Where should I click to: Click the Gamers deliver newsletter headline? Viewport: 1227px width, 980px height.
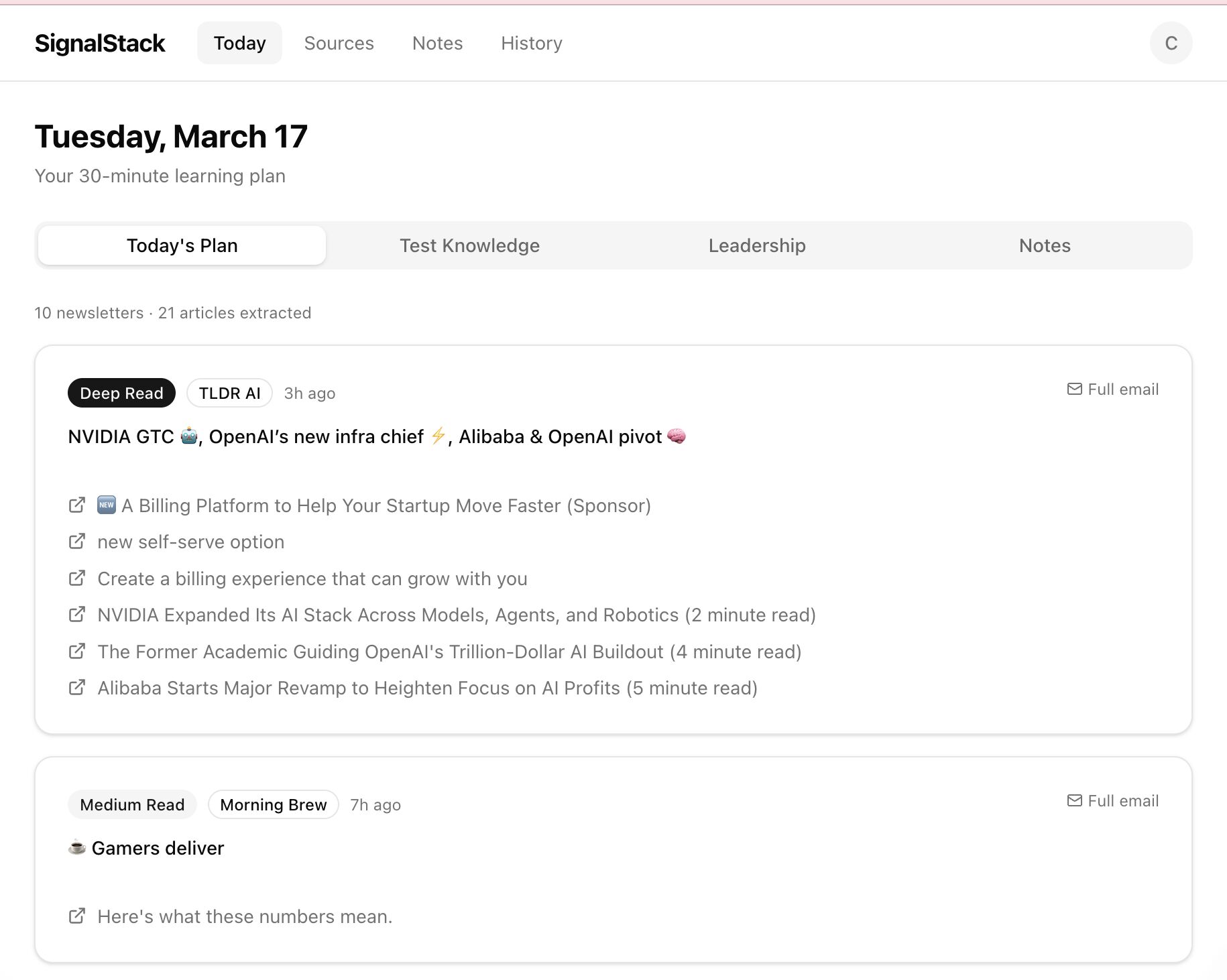click(x=146, y=848)
